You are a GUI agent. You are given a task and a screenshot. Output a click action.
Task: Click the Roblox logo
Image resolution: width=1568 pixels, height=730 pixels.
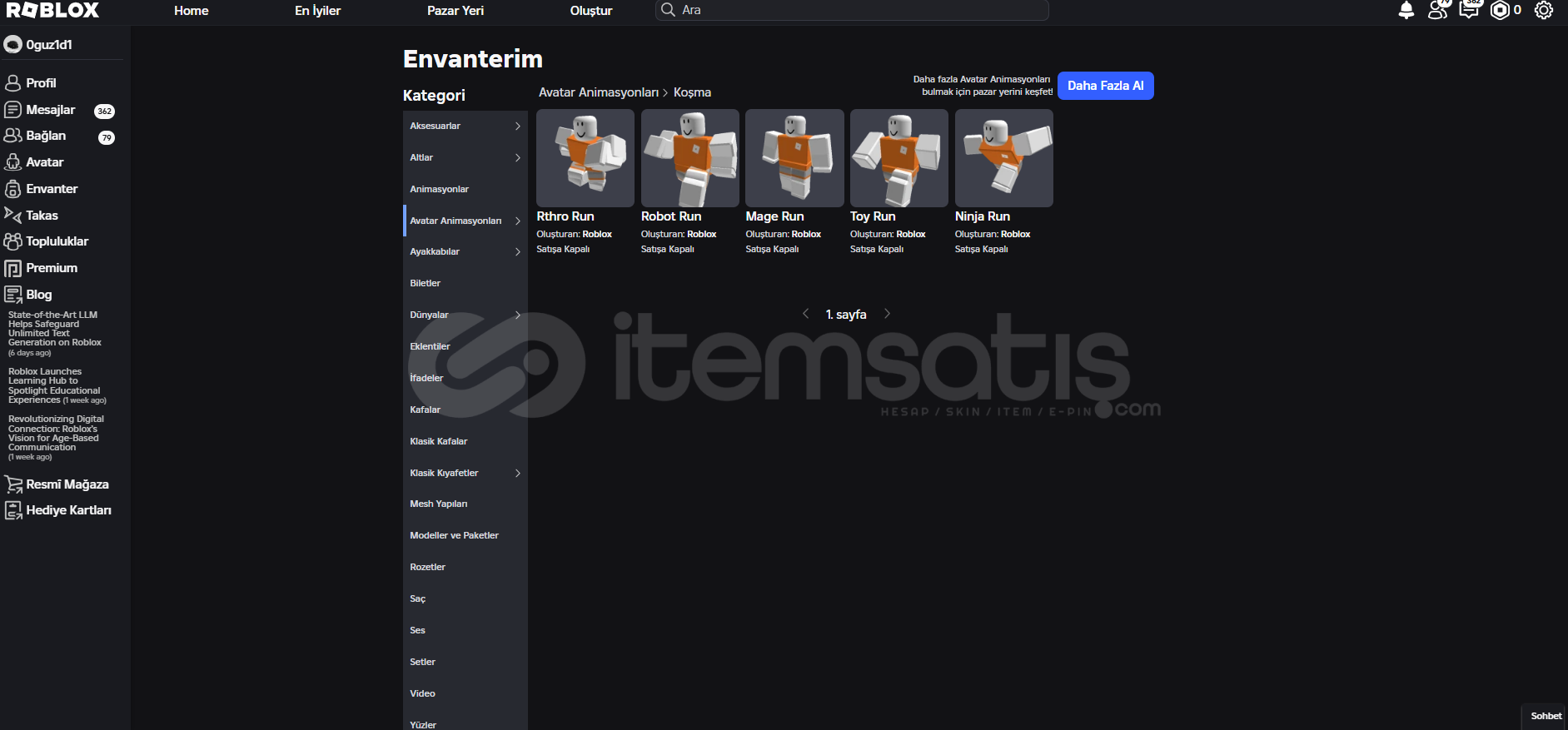tap(52, 10)
